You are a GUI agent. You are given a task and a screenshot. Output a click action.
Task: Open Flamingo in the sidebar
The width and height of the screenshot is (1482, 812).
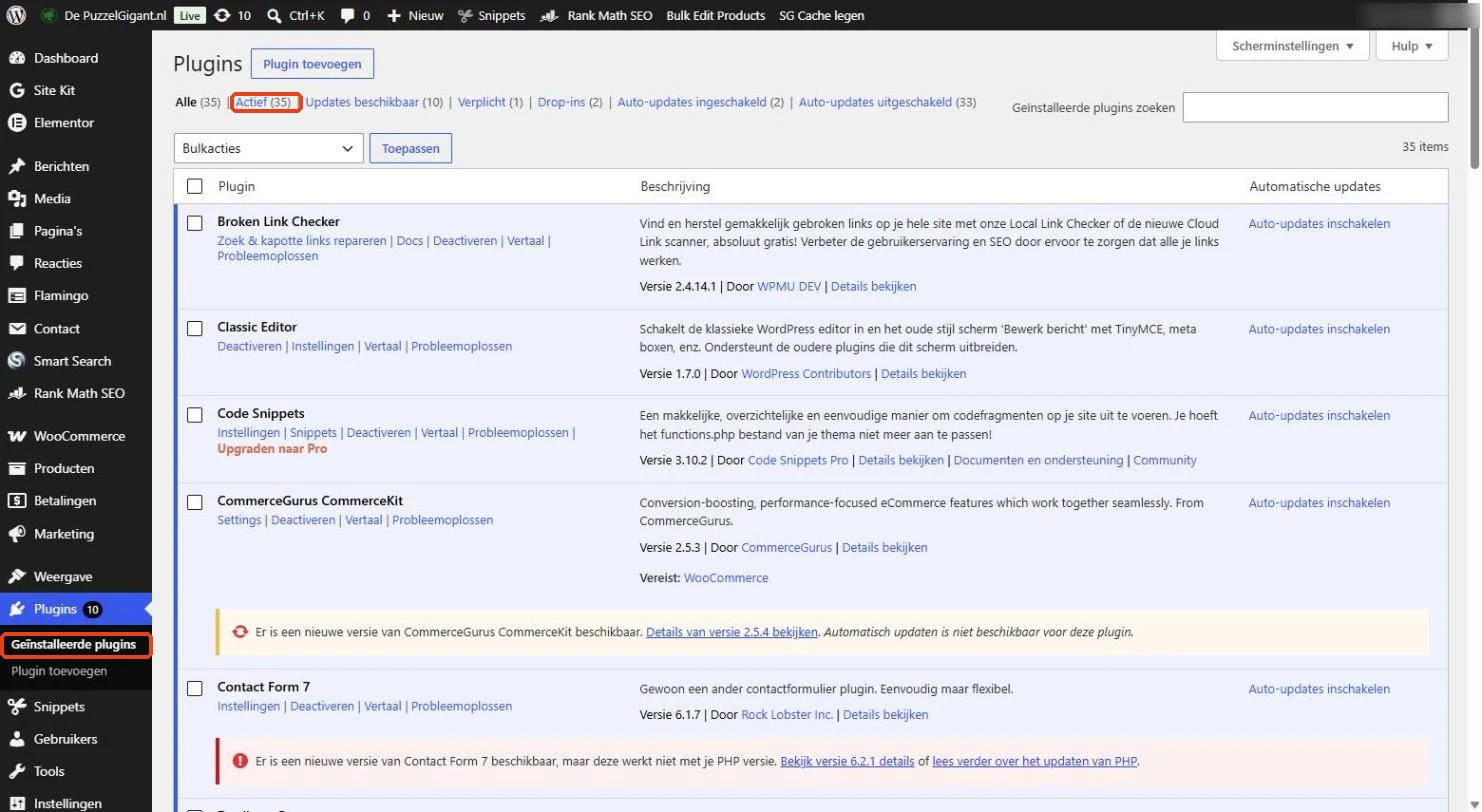click(x=61, y=296)
